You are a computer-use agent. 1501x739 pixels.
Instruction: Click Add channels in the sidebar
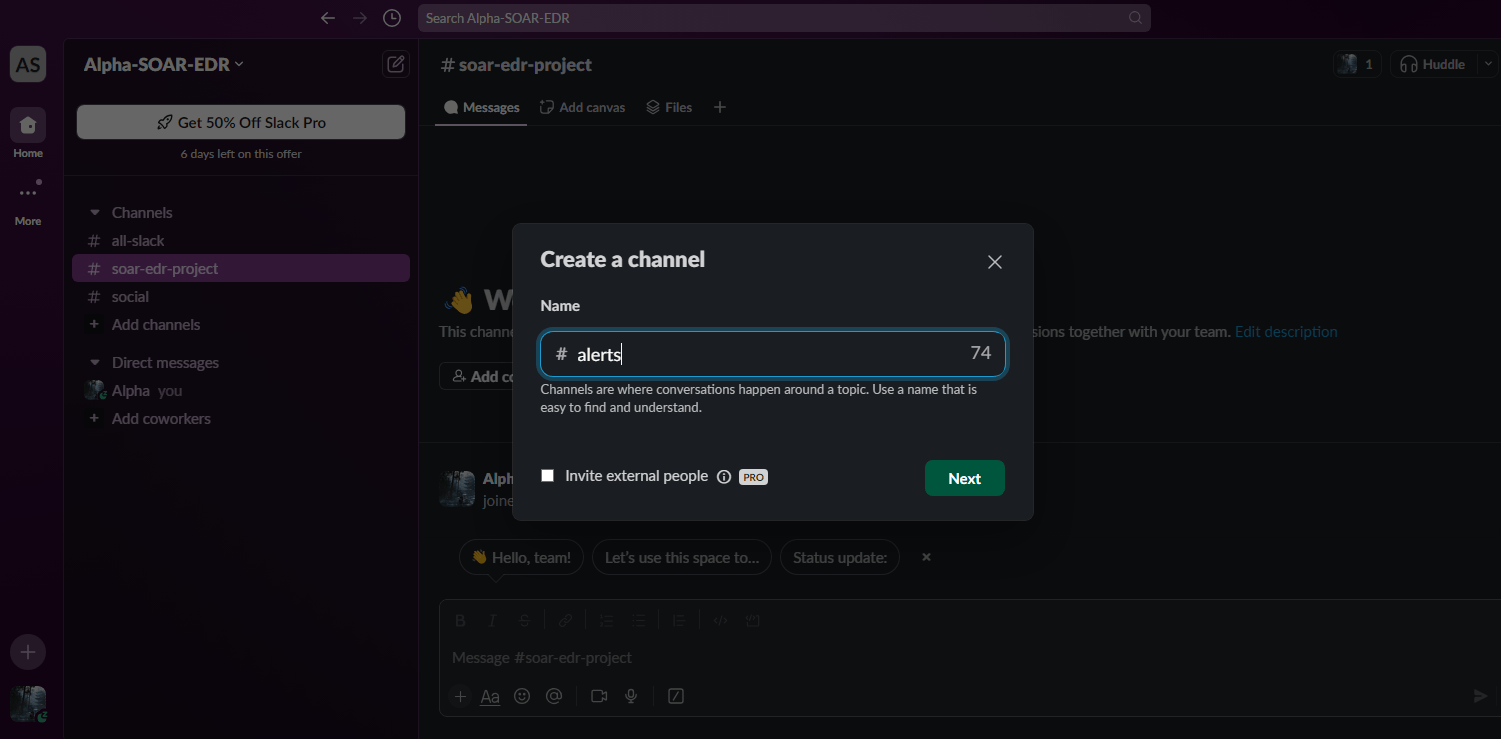click(x=241, y=325)
